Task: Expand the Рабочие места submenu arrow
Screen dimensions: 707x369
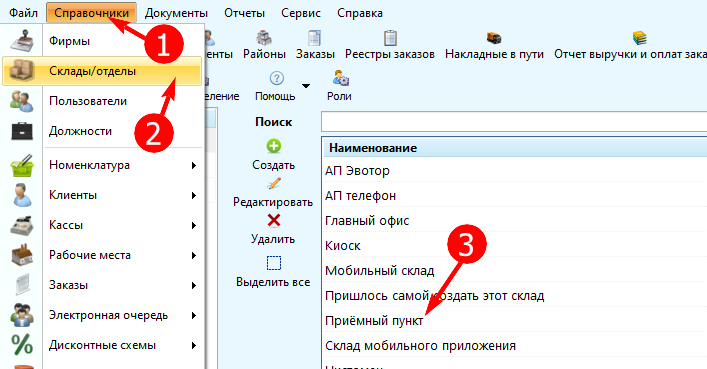Action: 194,255
